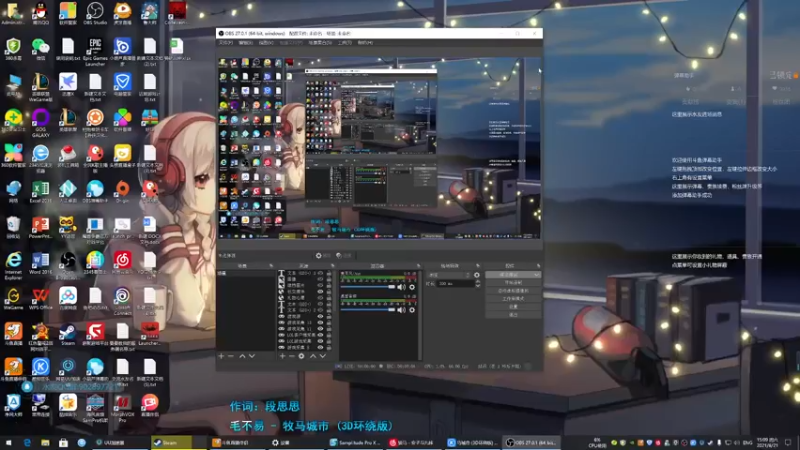The image size is (800, 450).
Task: Open the Internet Explorer desktop icon
Action: pos(13,265)
